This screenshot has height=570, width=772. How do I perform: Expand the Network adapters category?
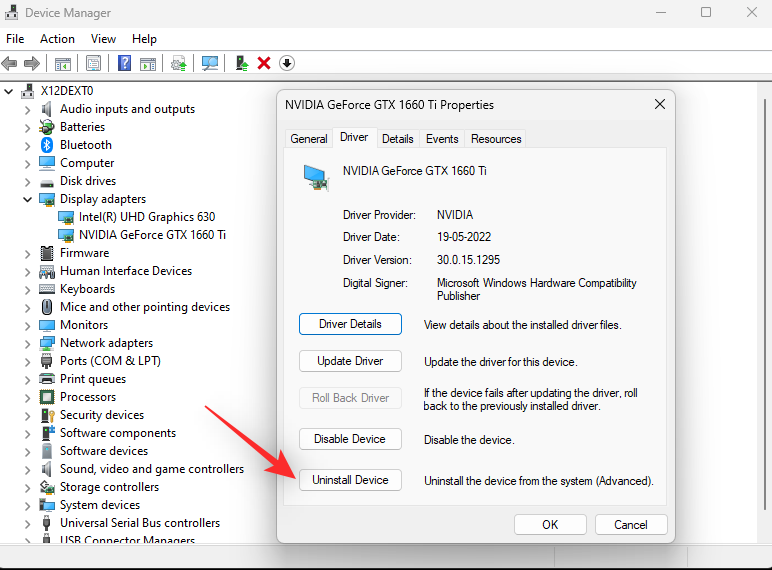[27, 343]
